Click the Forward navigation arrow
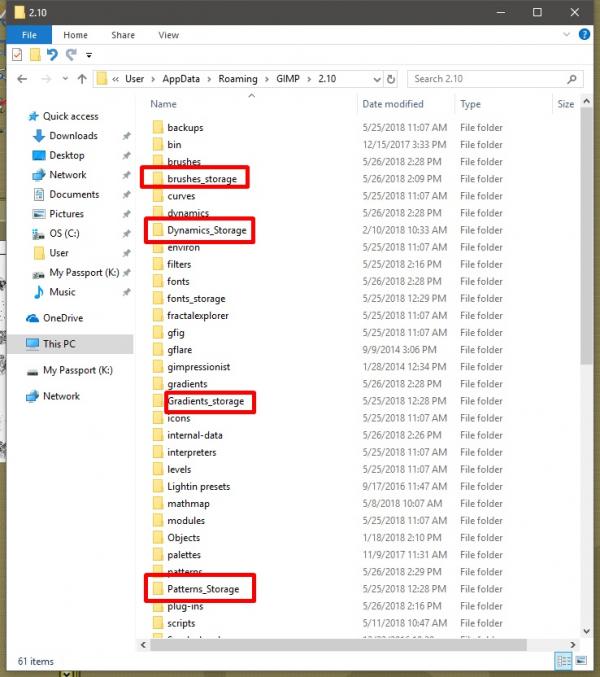Image resolution: width=600 pixels, height=677 pixels. [46, 79]
